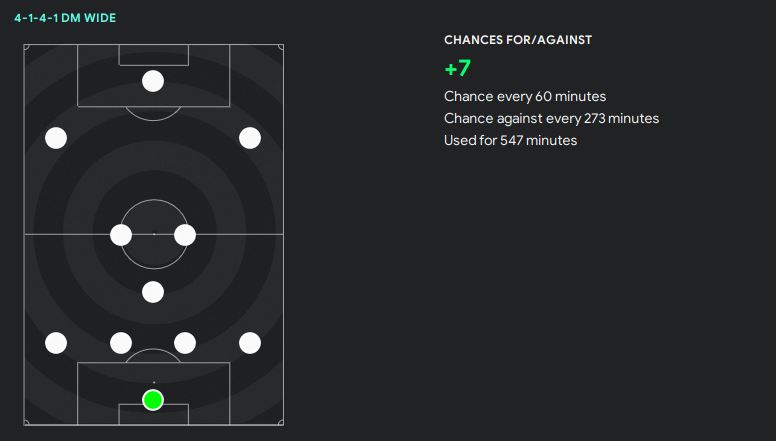
Task: Select the defensive midfielder position dot
Action: tap(153, 292)
